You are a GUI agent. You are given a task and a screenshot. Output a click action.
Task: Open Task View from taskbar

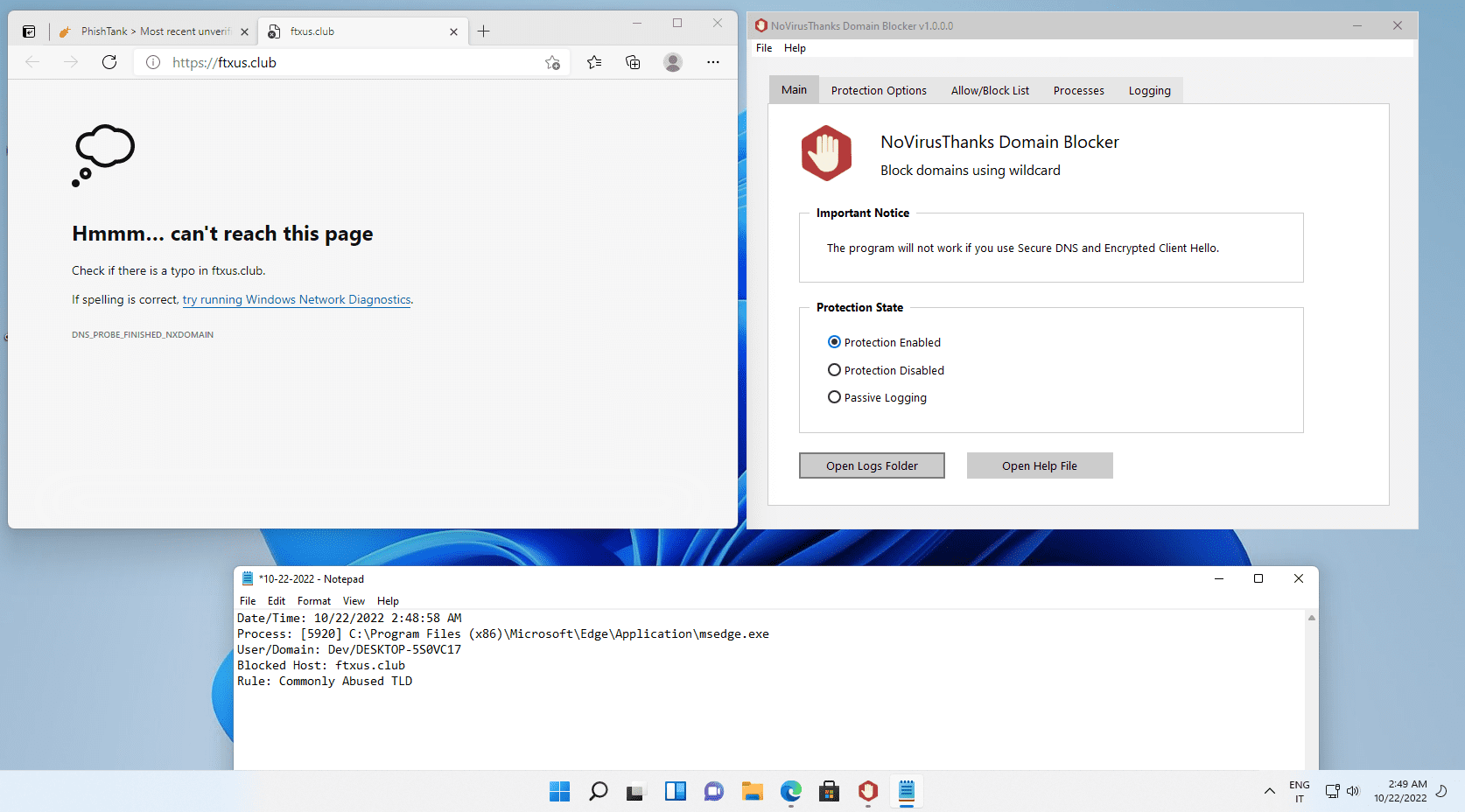(636, 792)
